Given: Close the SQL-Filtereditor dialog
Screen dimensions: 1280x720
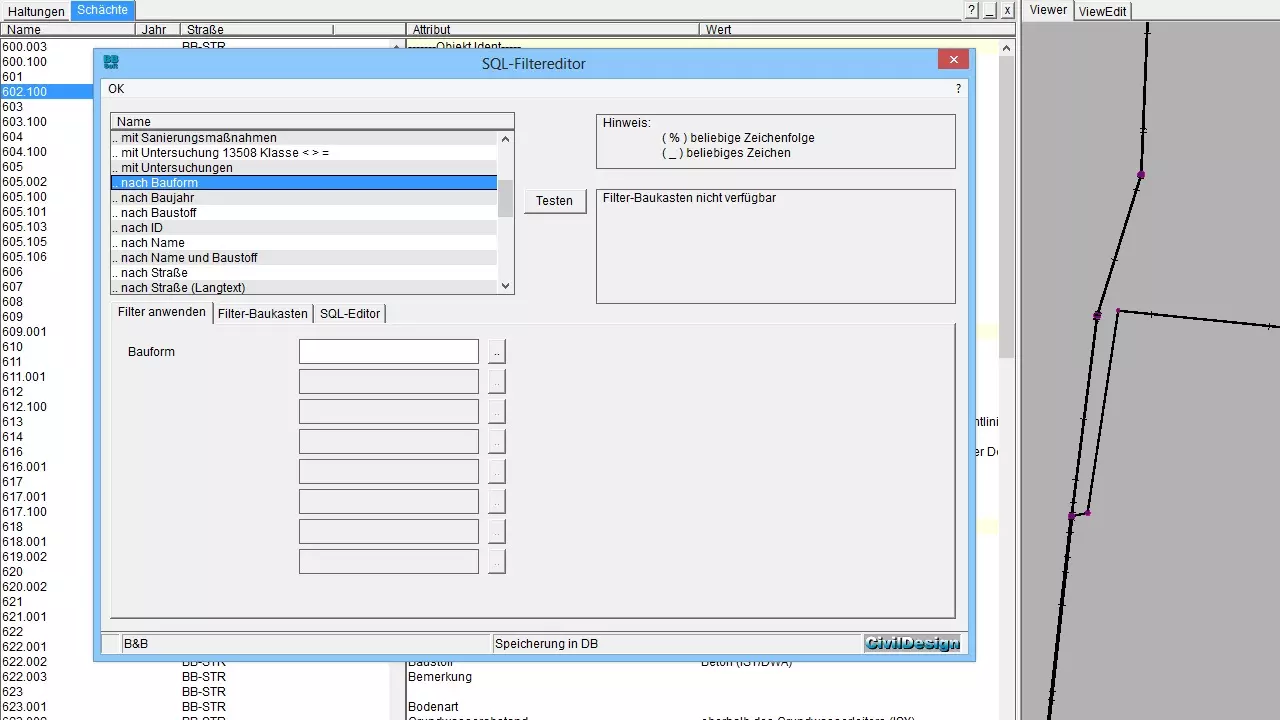Looking at the screenshot, I should click(x=953, y=60).
